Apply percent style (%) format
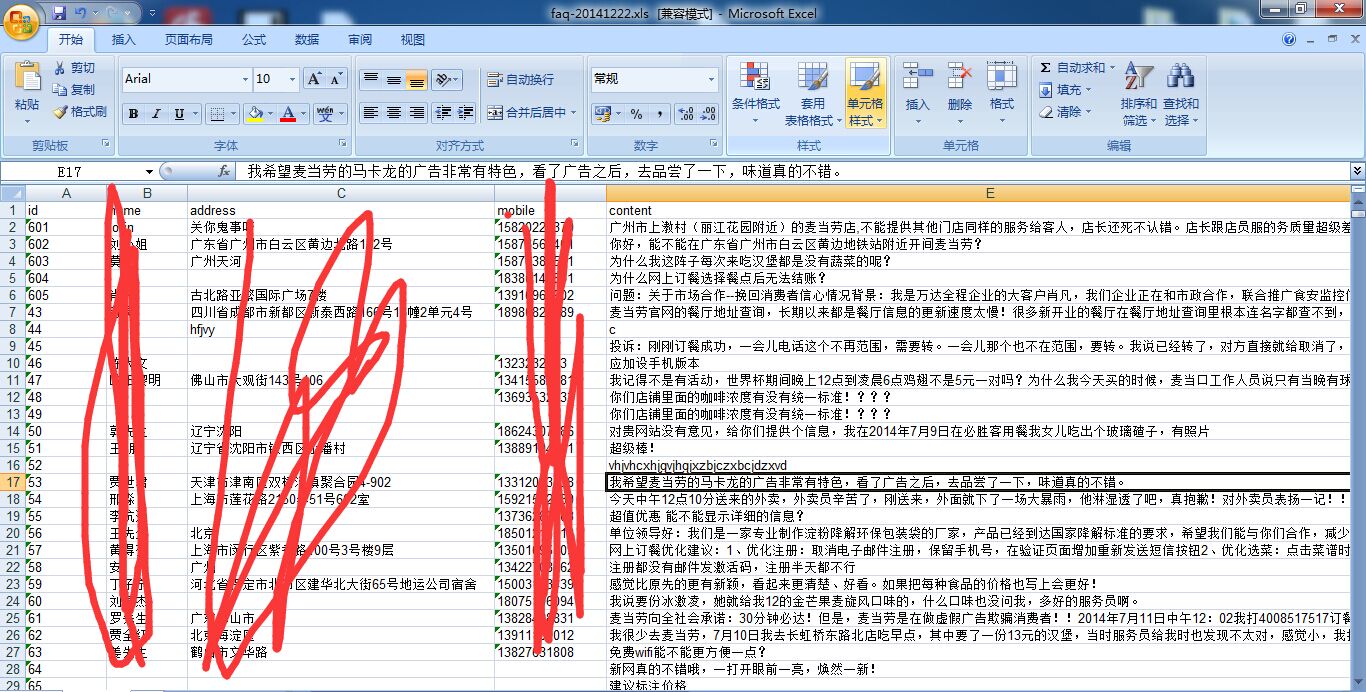The width and height of the screenshot is (1366, 692). tap(636, 114)
